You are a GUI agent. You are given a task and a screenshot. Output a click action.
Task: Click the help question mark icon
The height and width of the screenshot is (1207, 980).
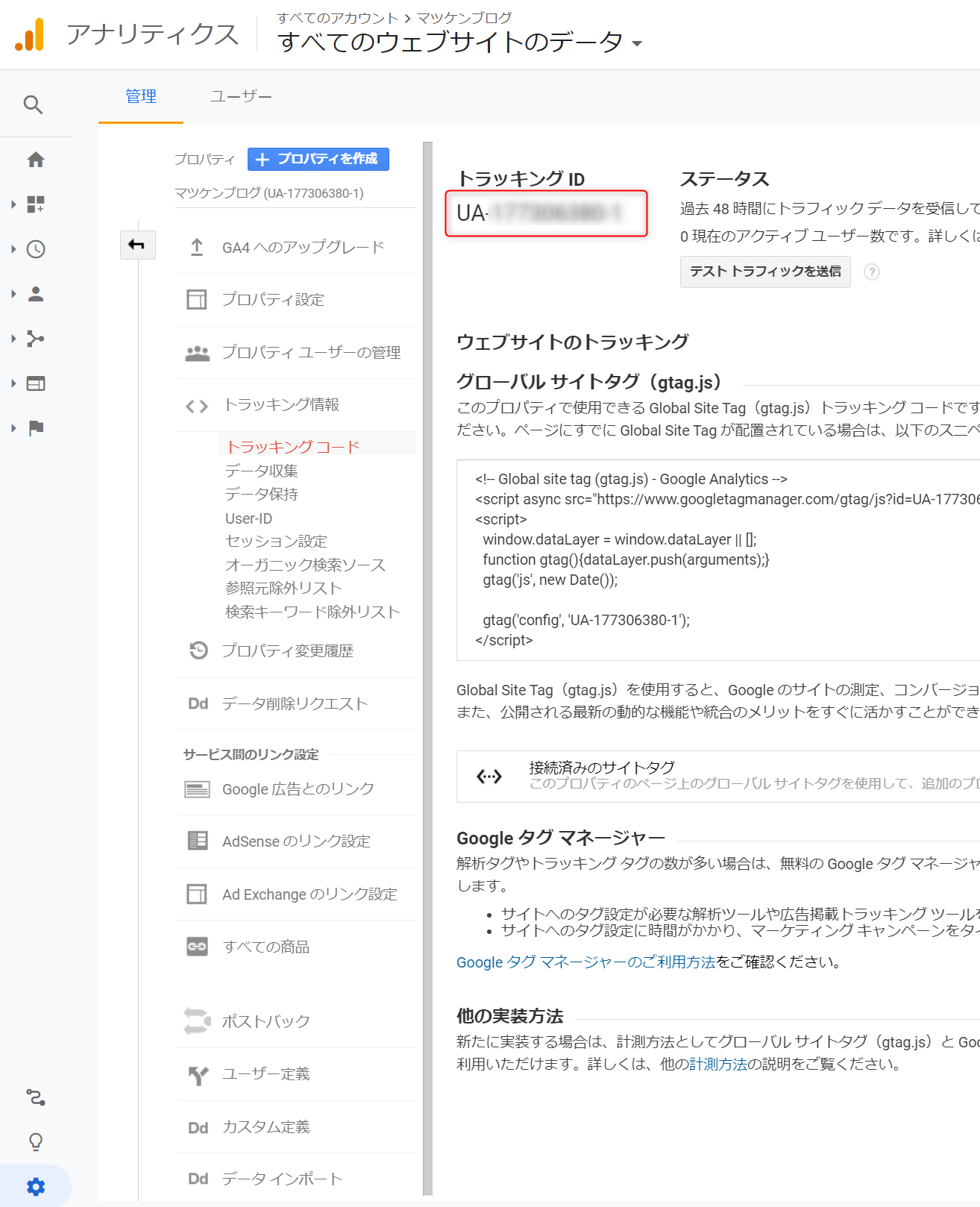click(871, 272)
